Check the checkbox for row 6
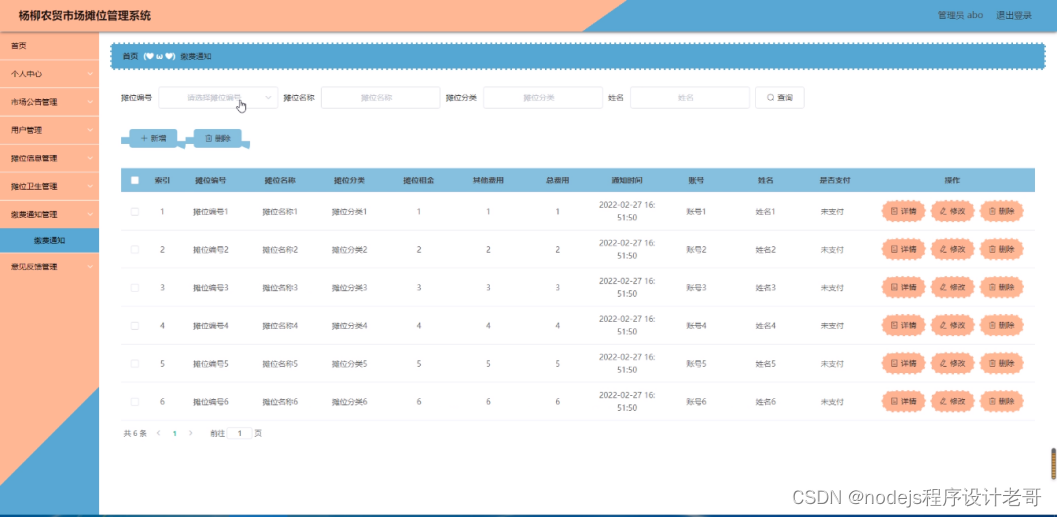This screenshot has width=1057, height=517. (x=135, y=402)
